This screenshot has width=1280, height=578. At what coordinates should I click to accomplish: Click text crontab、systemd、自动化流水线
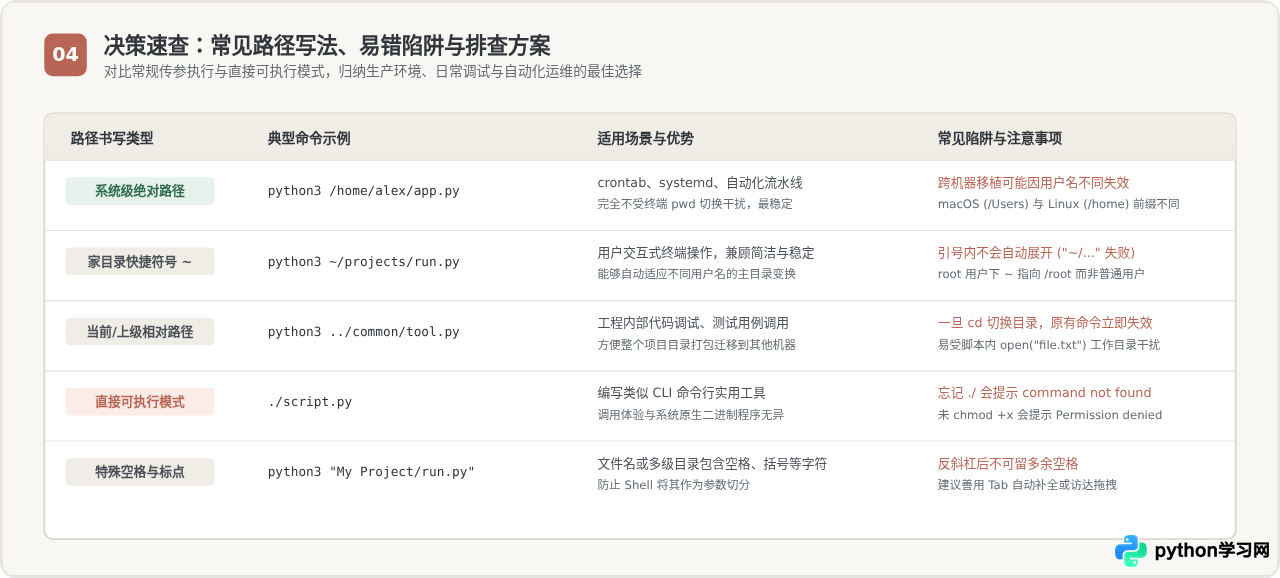point(700,183)
